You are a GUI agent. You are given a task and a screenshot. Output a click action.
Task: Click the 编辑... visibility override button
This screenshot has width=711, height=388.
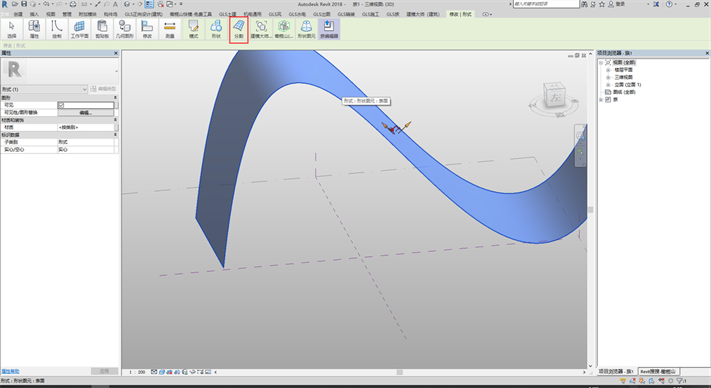pyautogui.click(x=85, y=112)
